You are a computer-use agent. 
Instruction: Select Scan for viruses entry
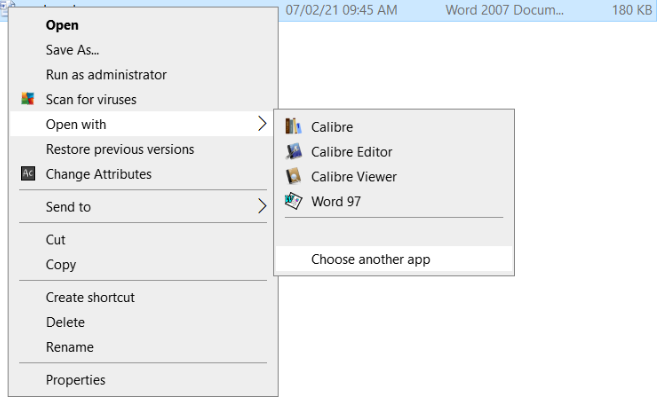point(91,100)
